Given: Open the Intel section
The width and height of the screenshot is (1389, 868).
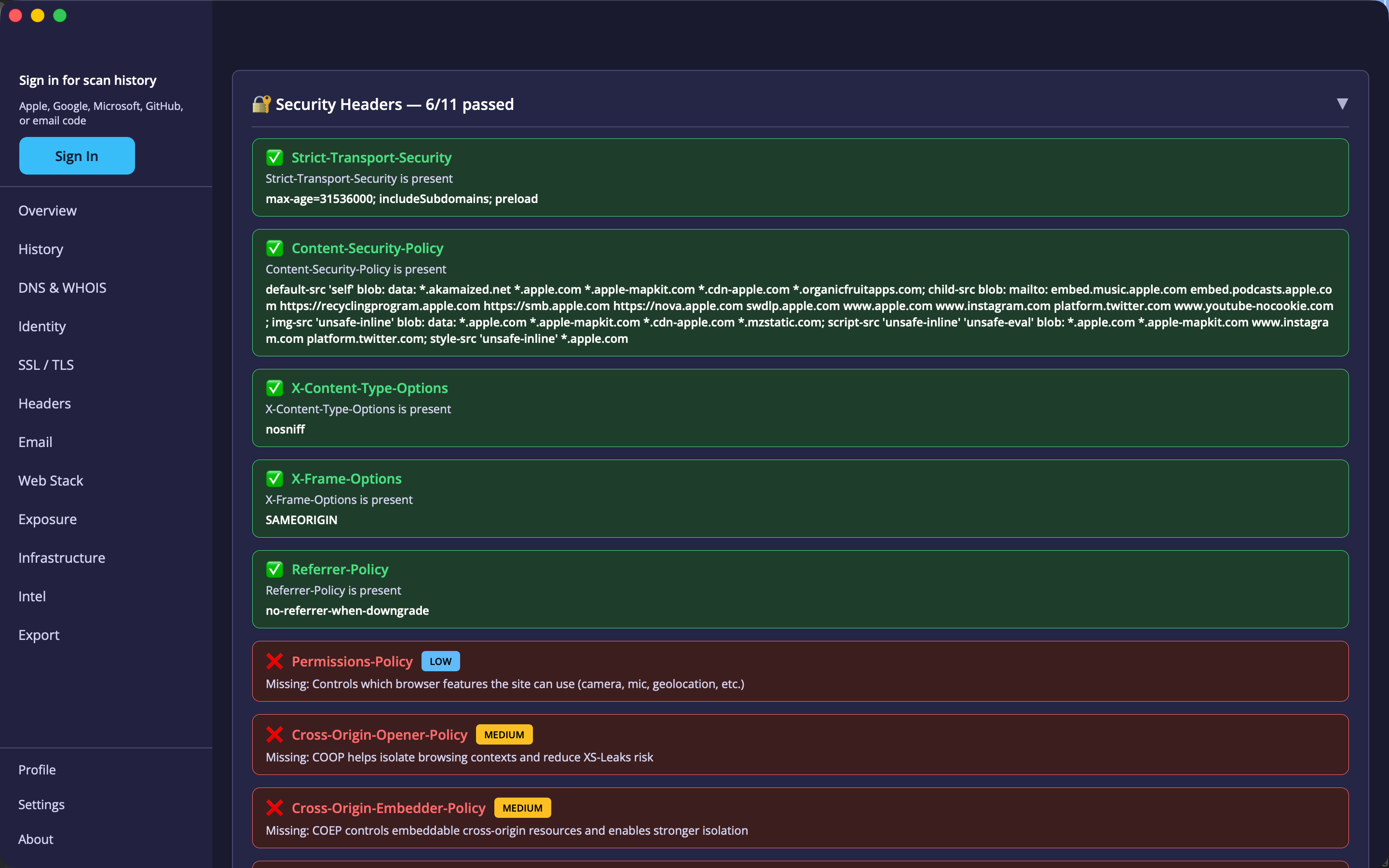Looking at the screenshot, I should 31,597.
